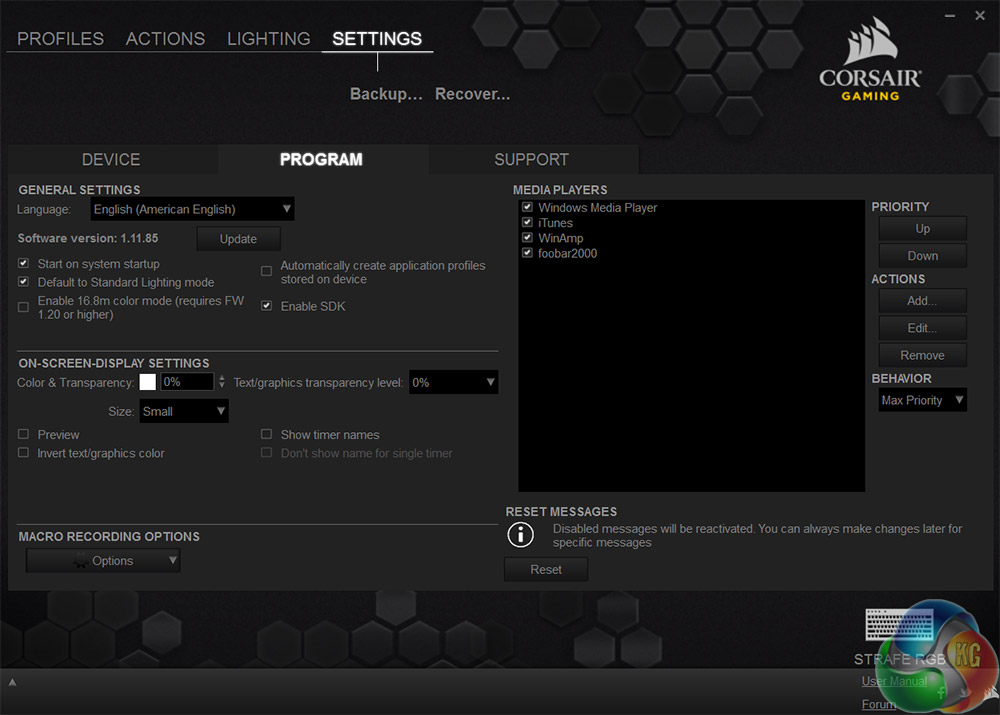
Task: Open the Behavior Max Priority dropdown
Action: pyautogui.click(x=922, y=400)
